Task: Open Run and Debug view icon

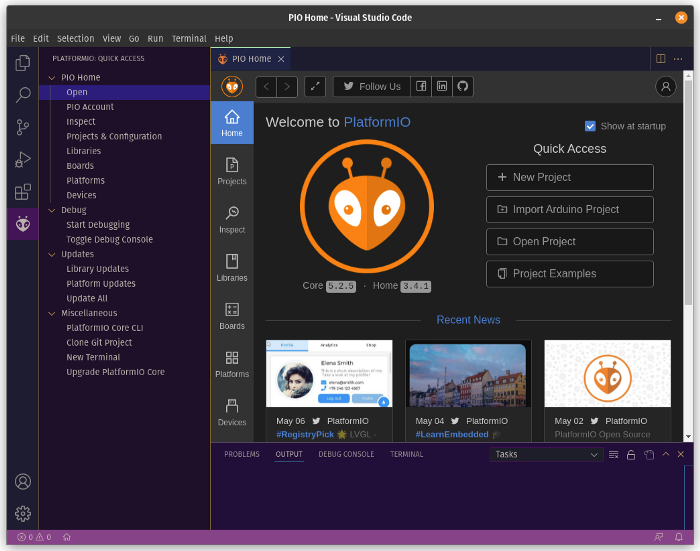Action: point(23,160)
